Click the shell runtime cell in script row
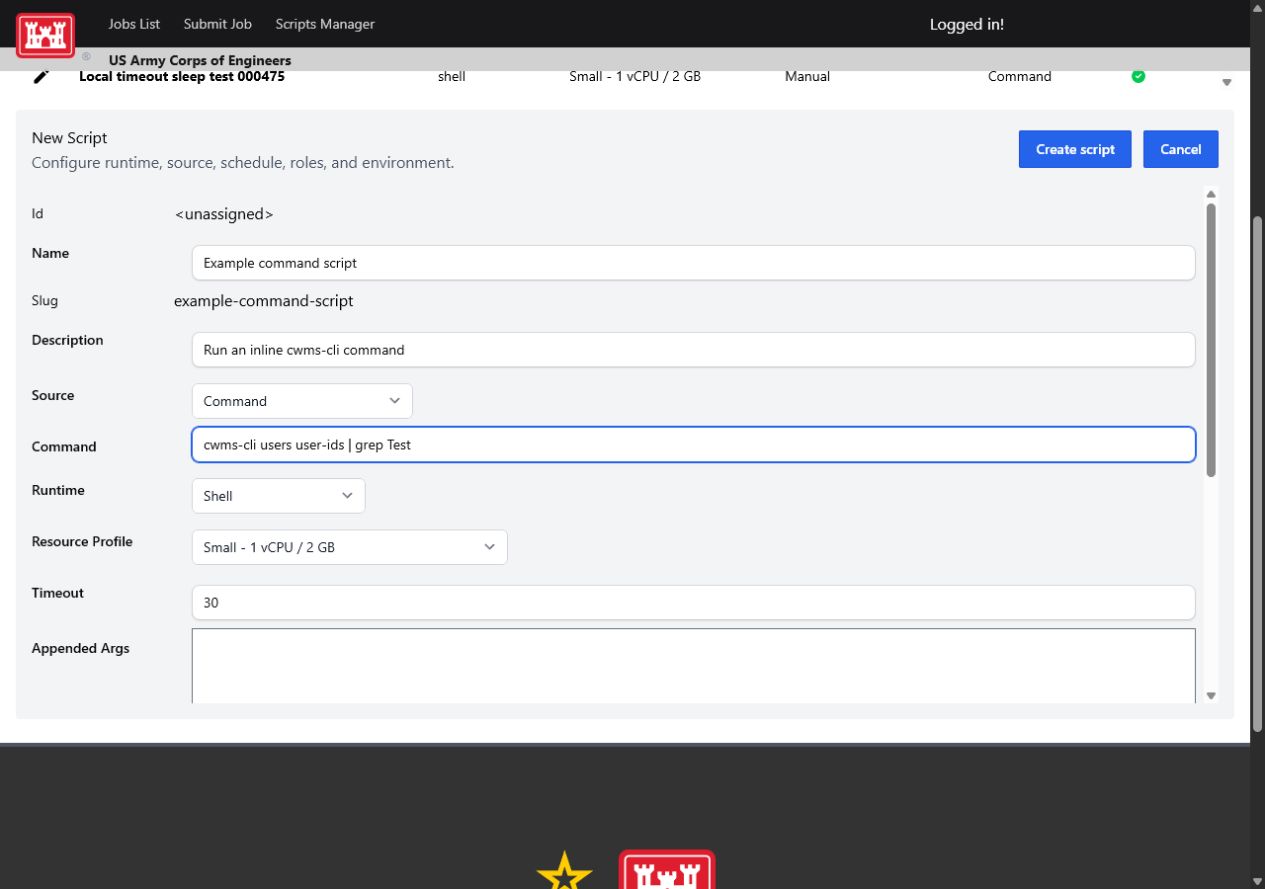This screenshot has width=1265, height=889. (452, 76)
